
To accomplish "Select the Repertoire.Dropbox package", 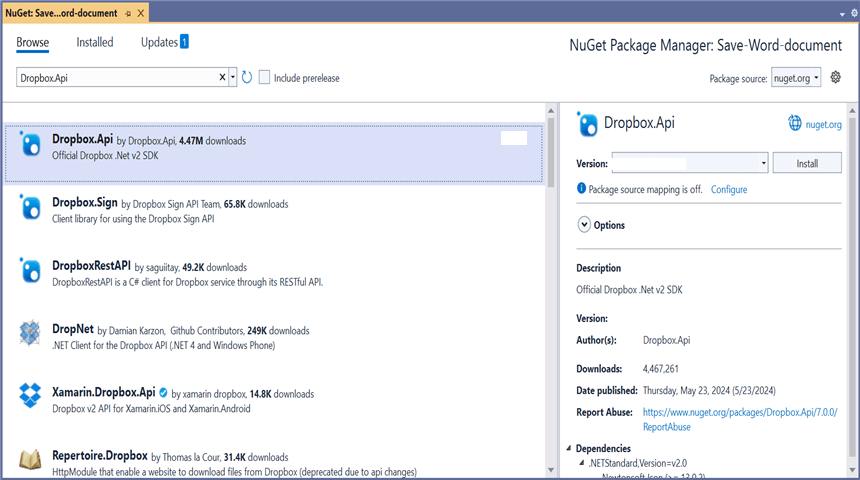I will [x=274, y=462].
